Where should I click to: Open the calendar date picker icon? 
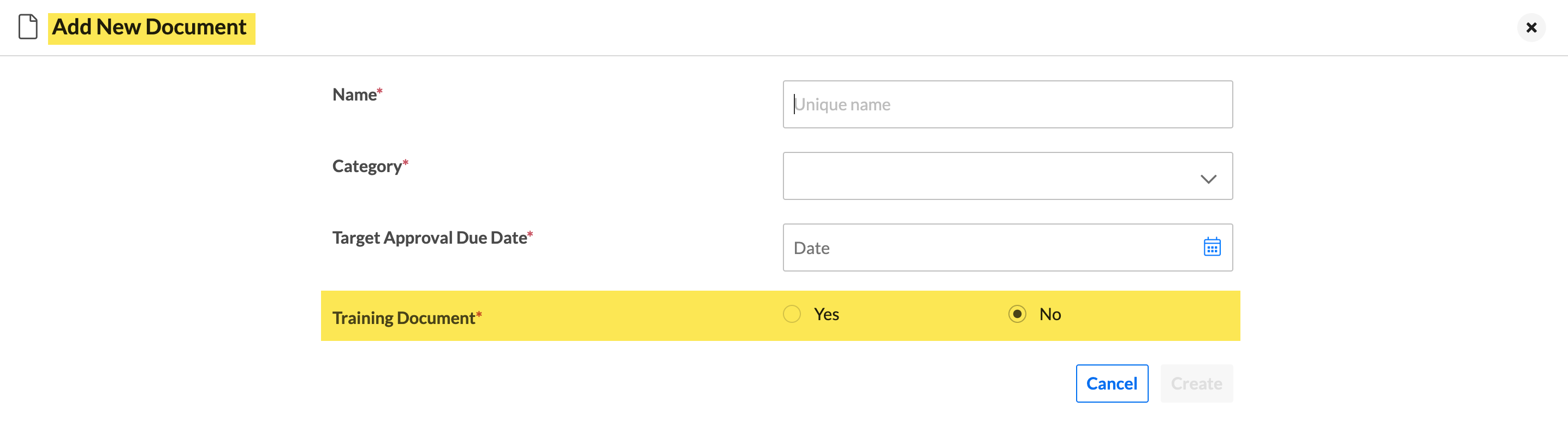[1212, 247]
